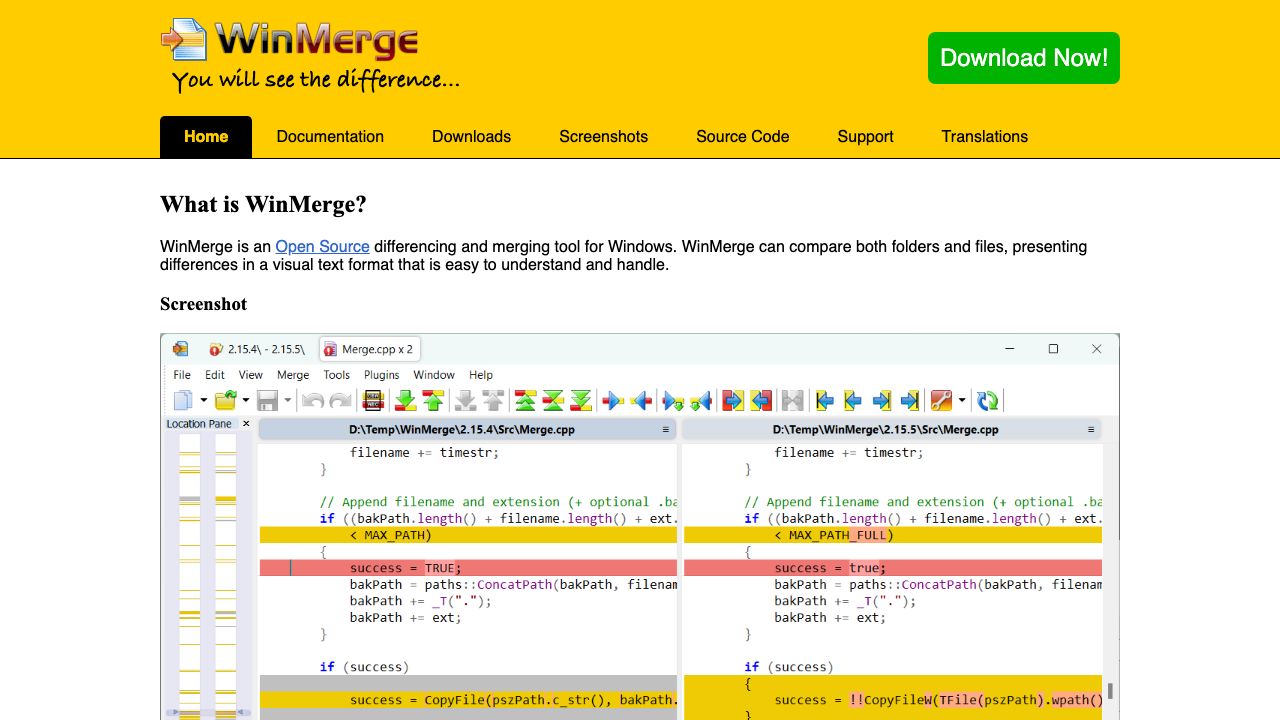Viewport: 1280px width, 720px height.
Task: Click the 'Location Pane' title label
Action: pos(199,424)
